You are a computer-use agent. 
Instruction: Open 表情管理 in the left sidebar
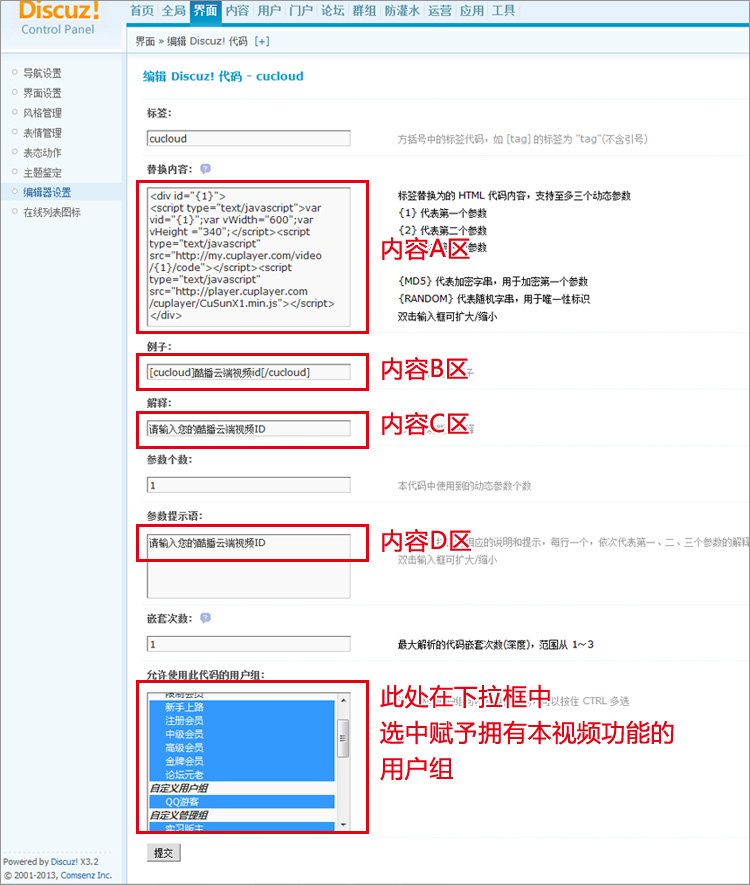point(43,133)
